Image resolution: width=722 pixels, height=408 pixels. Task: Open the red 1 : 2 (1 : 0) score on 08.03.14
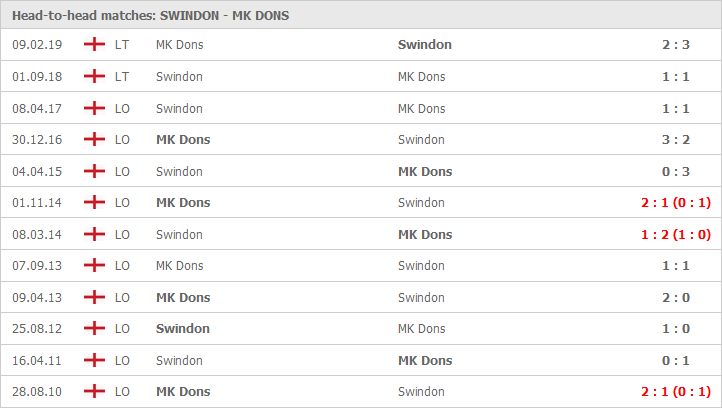click(676, 234)
